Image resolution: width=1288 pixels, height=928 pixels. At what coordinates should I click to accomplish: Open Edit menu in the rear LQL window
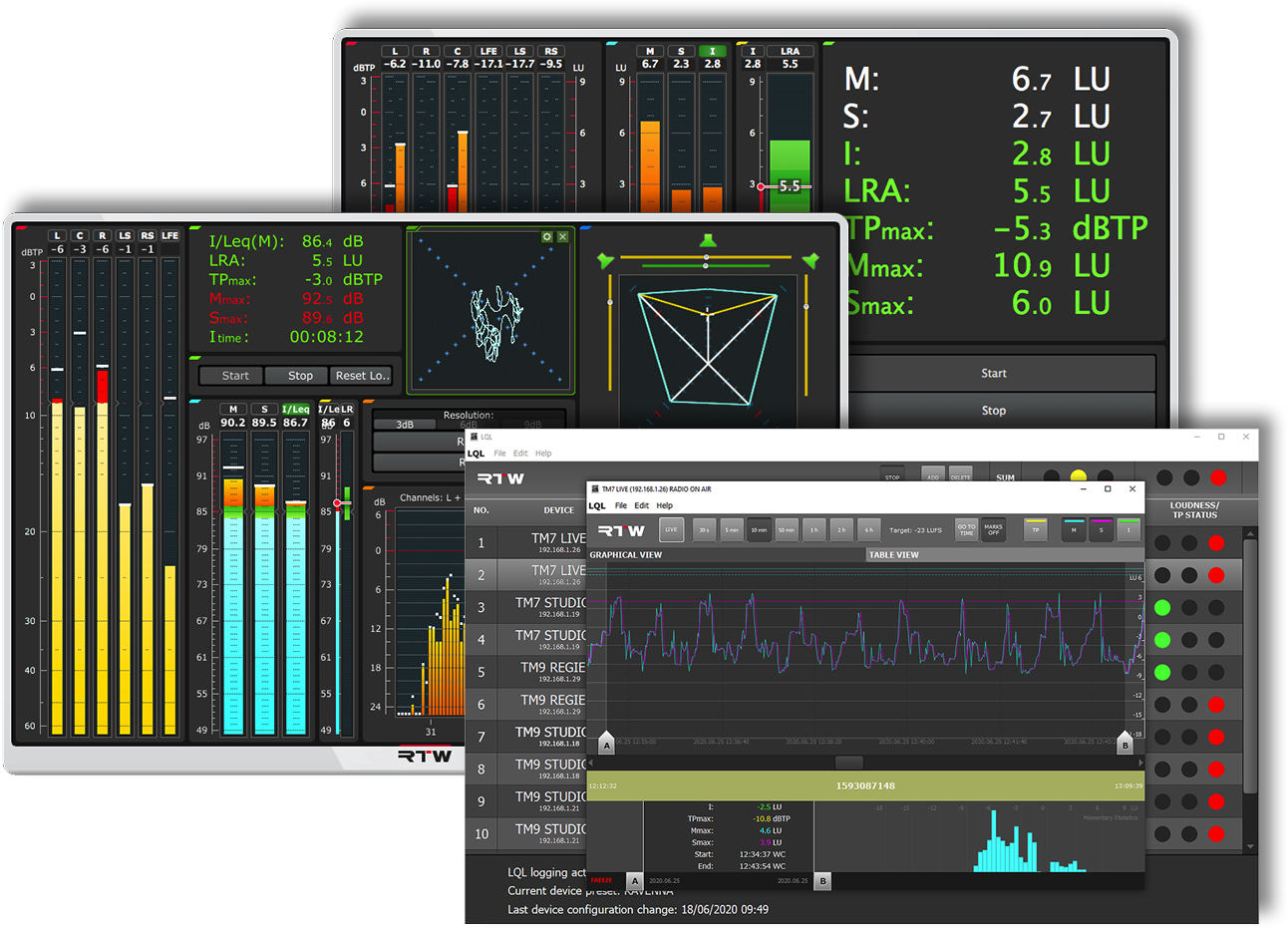(x=520, y=454)
